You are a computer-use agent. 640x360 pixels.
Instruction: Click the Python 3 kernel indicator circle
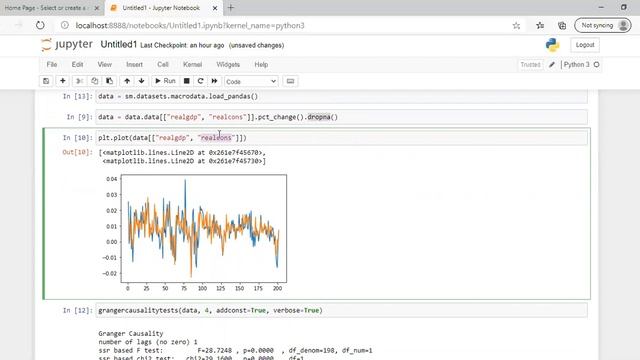click(x=596, y=64)
